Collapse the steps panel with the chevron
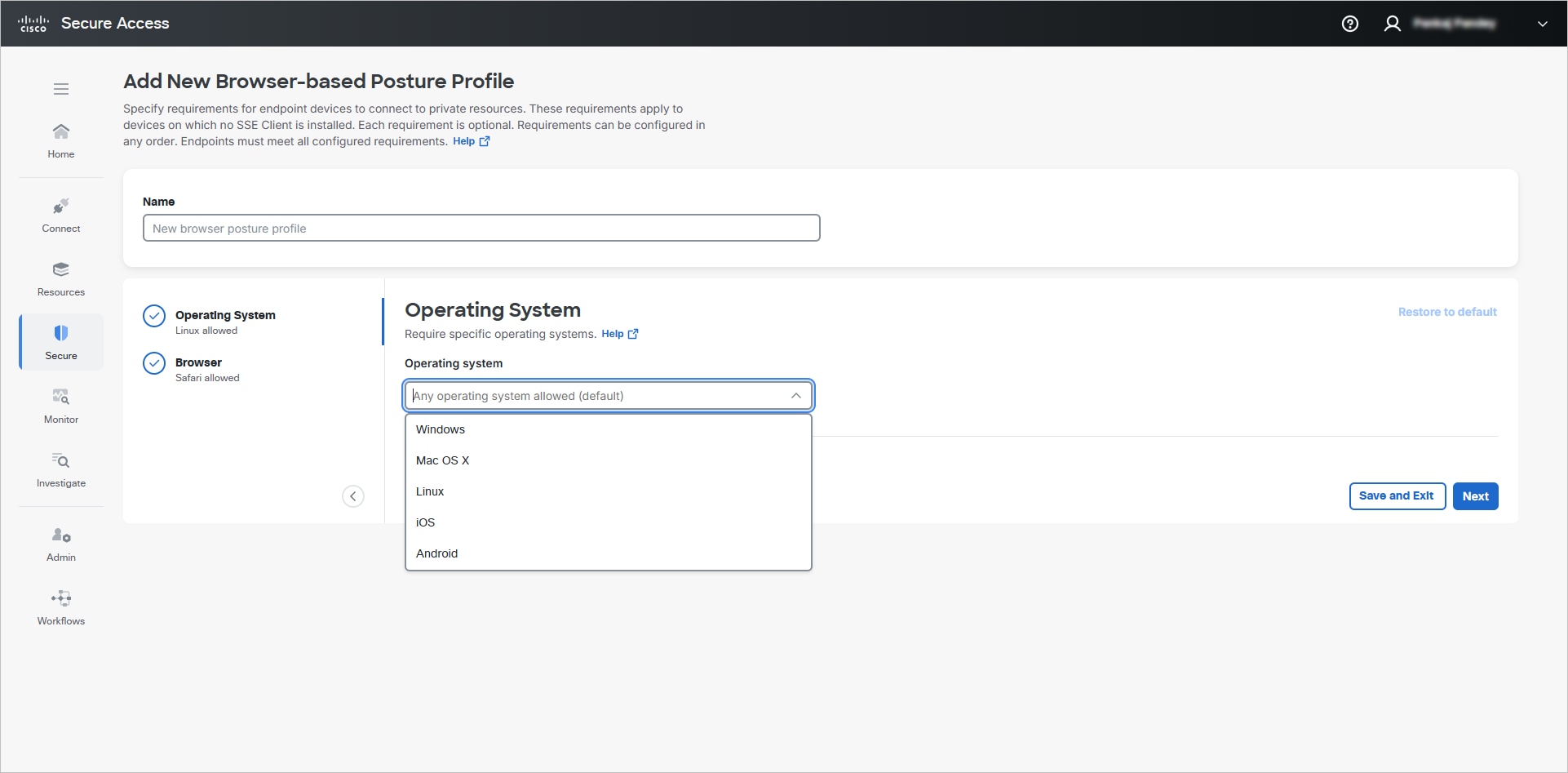 pyautogui.click(x=353, y=496)
